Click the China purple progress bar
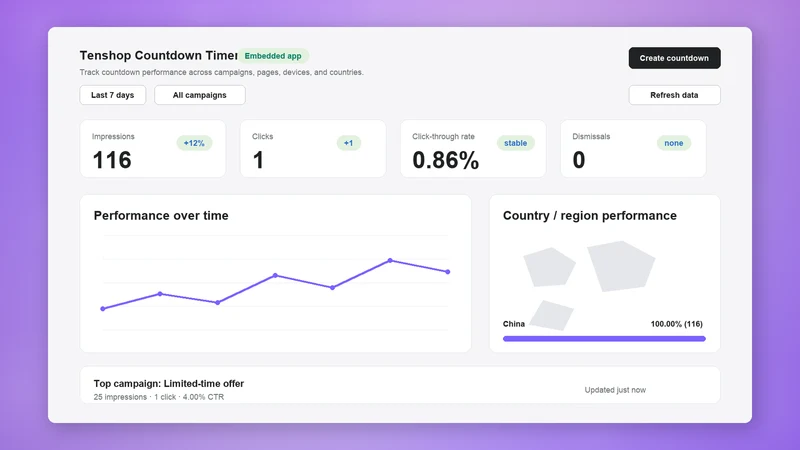Screen dimensions: 800x450 click(x=604, y=339)
